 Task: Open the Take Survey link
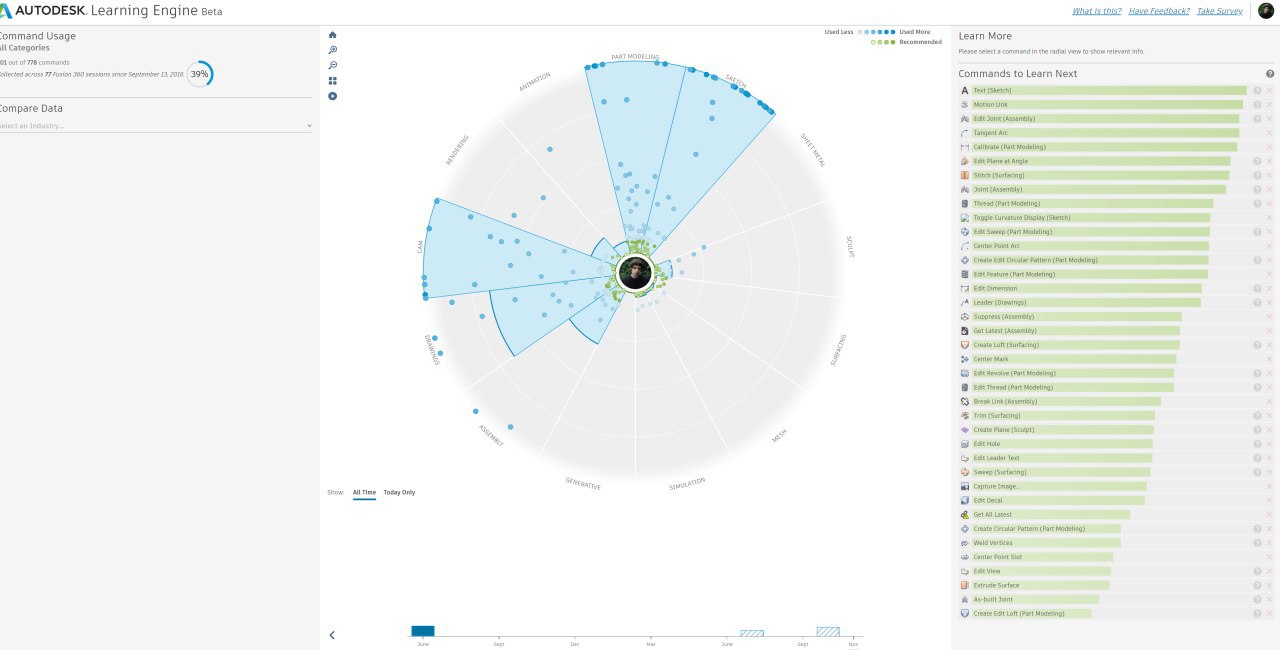click(x=1219, y=11)
